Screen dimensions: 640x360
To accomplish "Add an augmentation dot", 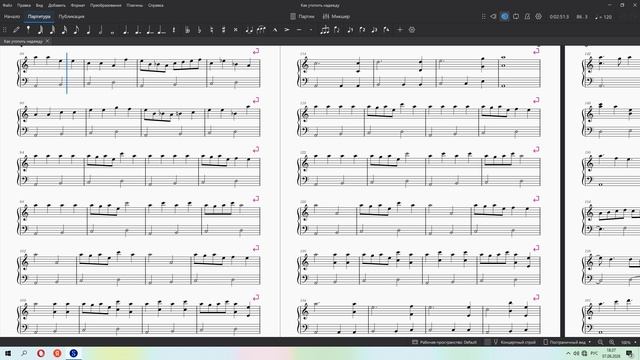I will tap(126, 29).
